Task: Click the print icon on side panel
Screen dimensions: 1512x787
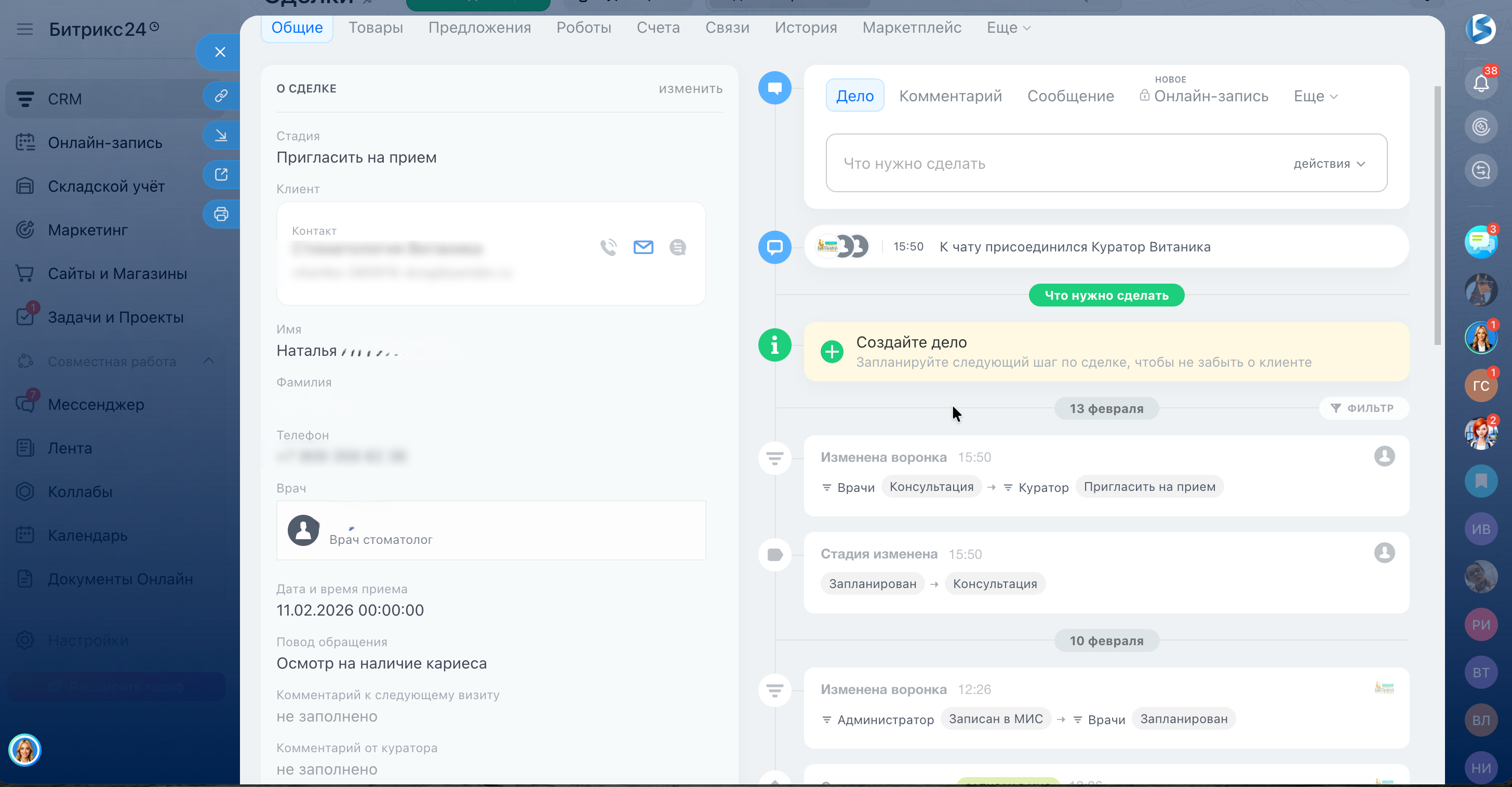Action: pyautogui.click(x=221, y=214)
